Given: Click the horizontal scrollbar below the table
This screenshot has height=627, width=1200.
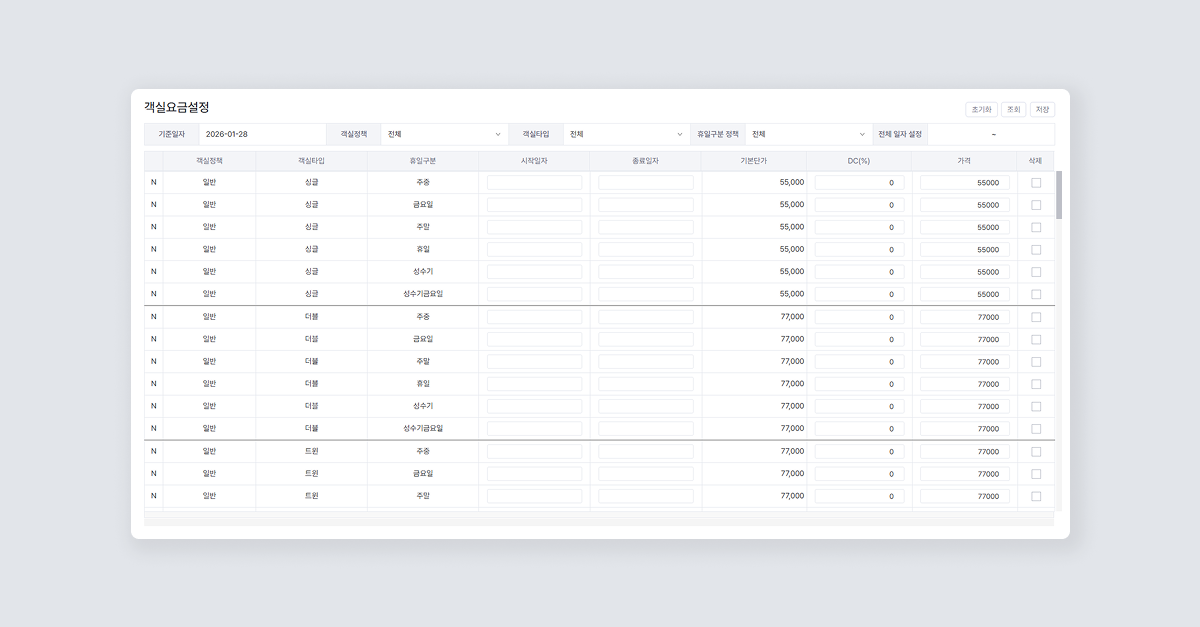Looking at the screenshot, I should point(599,521).
